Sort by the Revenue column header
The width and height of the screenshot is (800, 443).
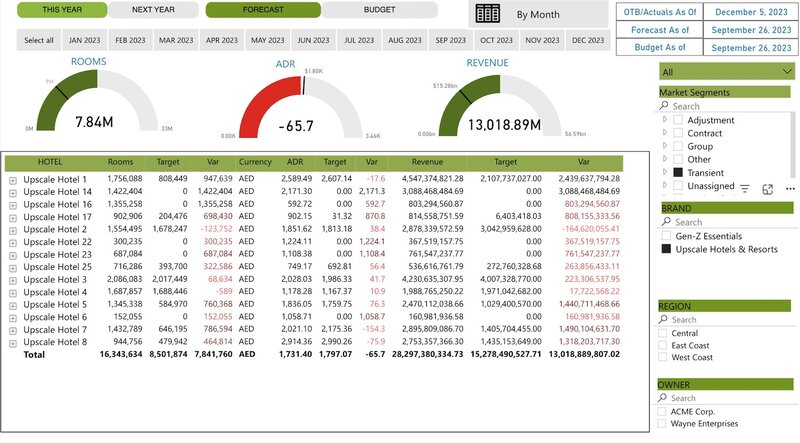tap(427, 162)
